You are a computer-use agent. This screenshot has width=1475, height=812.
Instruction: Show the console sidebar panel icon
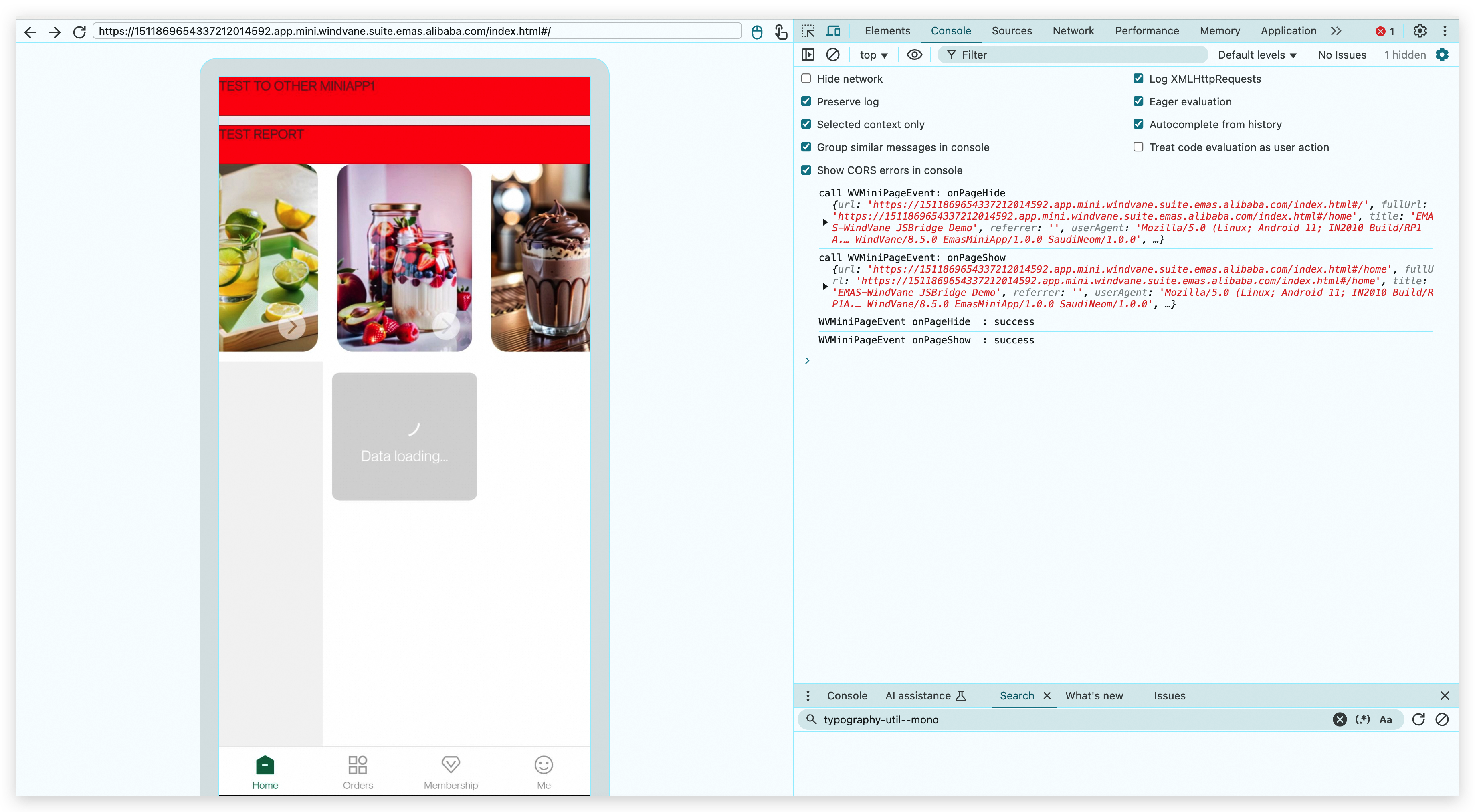[x=808, y=55]
